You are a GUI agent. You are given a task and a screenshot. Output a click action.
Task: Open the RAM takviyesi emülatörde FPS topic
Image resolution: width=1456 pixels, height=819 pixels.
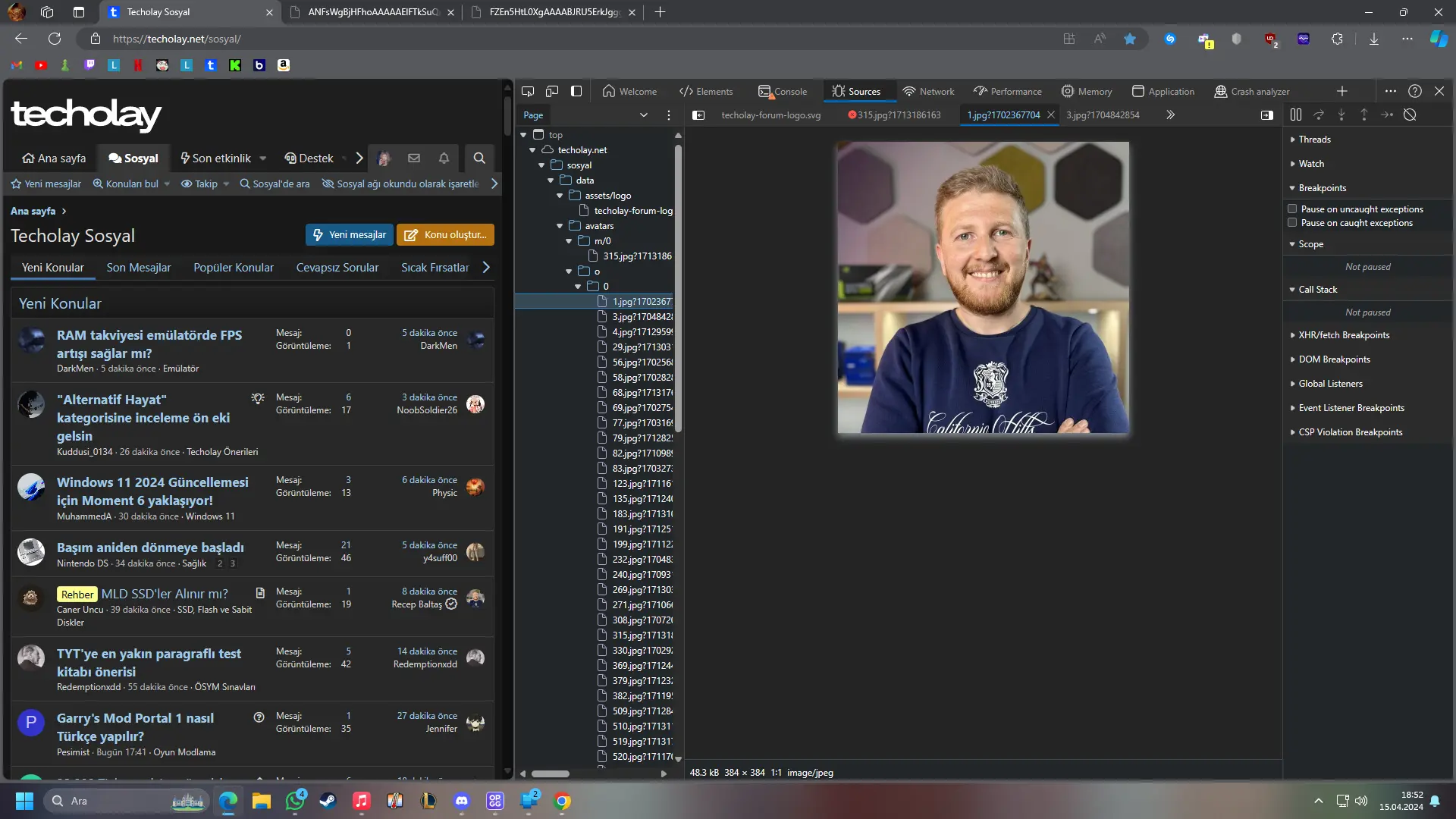(x=149, y=344)
